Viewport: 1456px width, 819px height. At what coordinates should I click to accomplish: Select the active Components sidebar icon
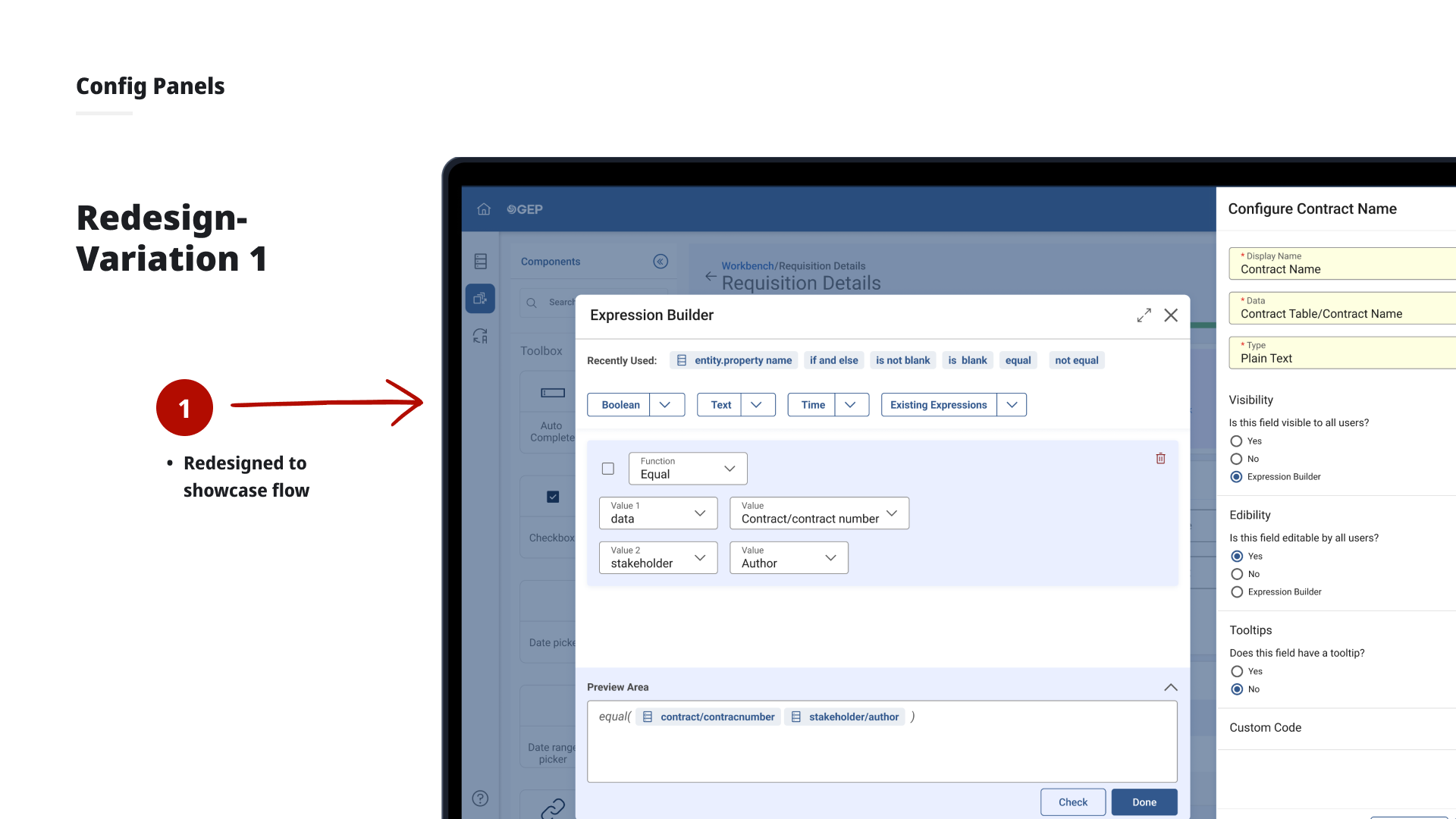480,298
